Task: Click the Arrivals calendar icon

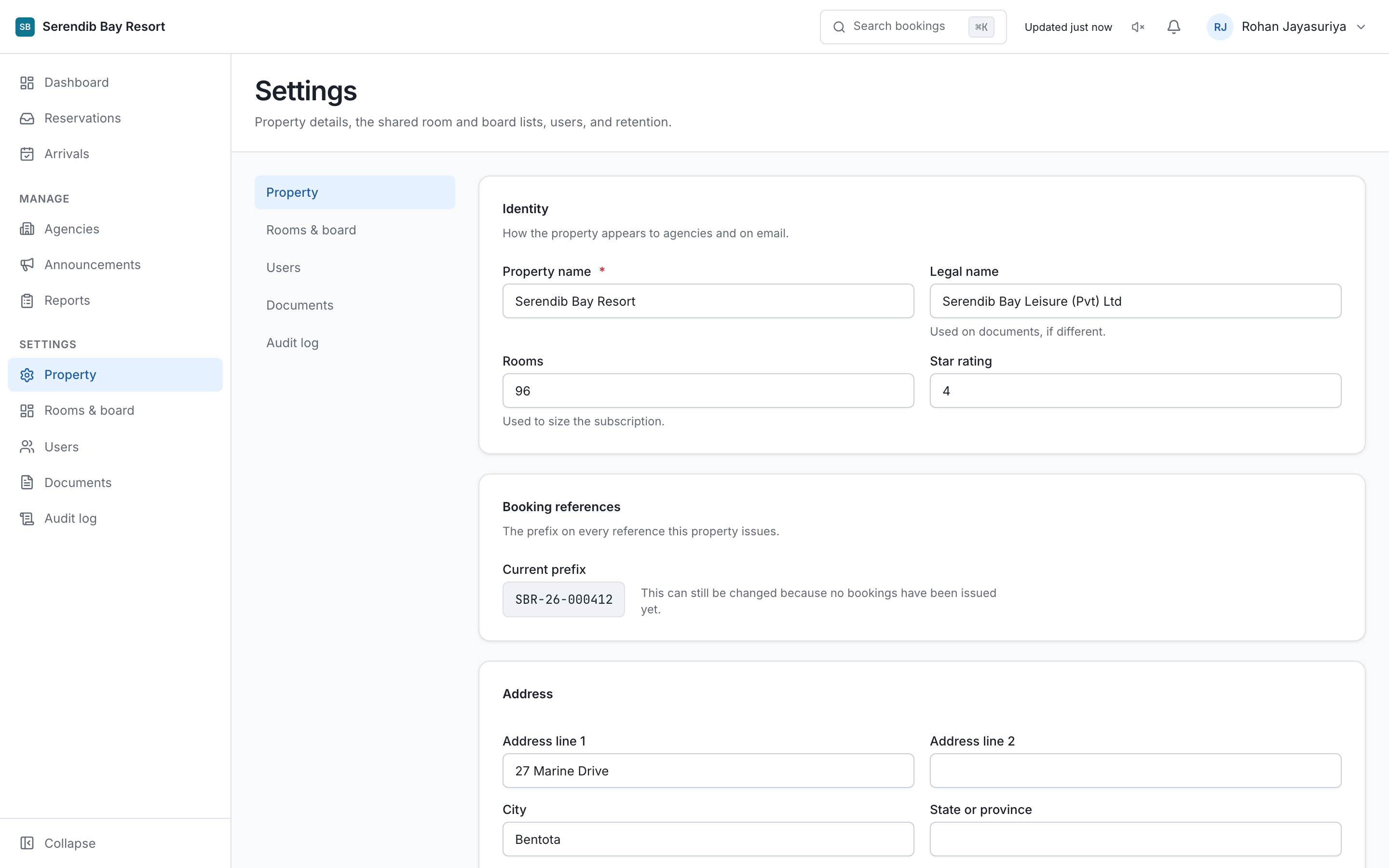Action: coord(27,154)
